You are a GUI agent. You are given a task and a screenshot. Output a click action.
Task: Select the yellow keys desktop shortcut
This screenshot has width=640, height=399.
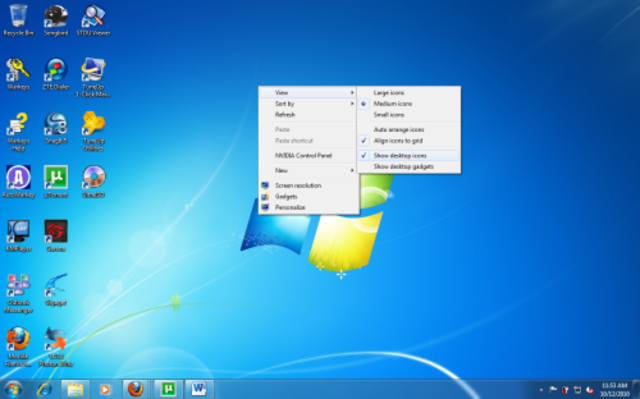(18, 74)
